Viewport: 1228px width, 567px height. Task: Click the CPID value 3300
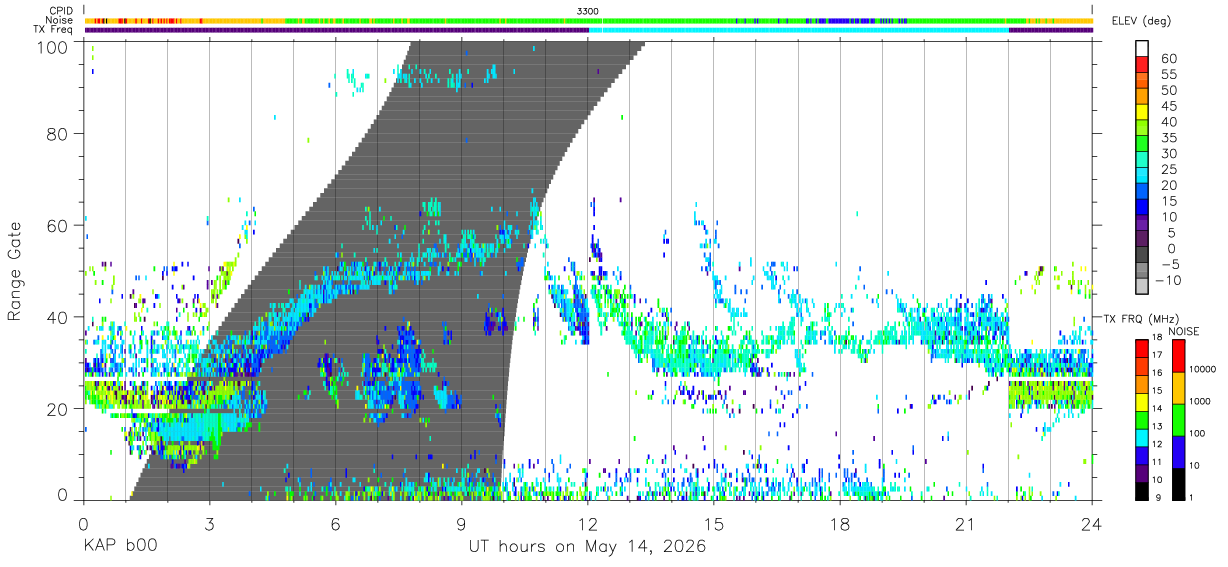588,11
